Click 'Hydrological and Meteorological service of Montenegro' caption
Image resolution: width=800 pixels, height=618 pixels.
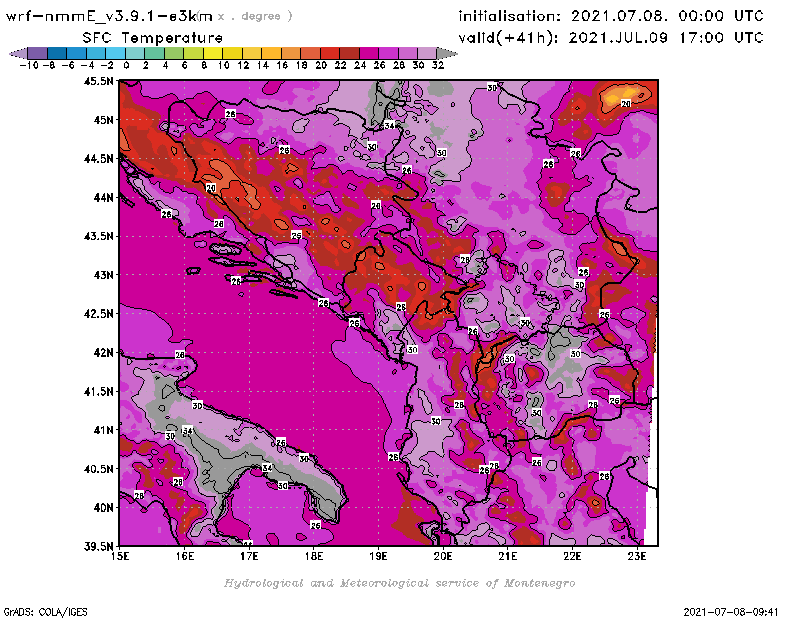(x=399, y=583)
